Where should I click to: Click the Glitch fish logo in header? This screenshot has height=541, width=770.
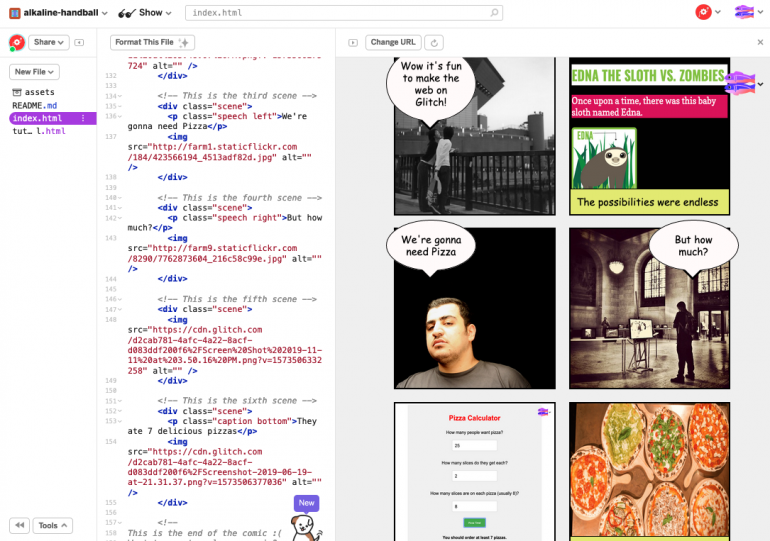[744, 12]
